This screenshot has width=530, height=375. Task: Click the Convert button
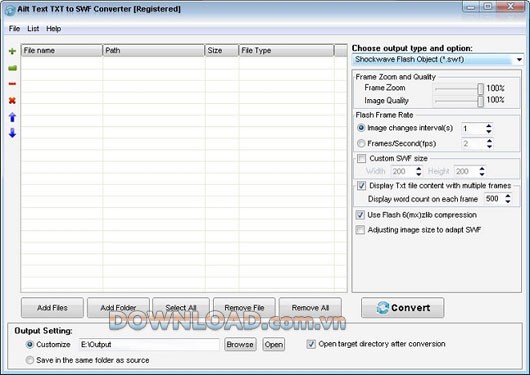[403, 308]
